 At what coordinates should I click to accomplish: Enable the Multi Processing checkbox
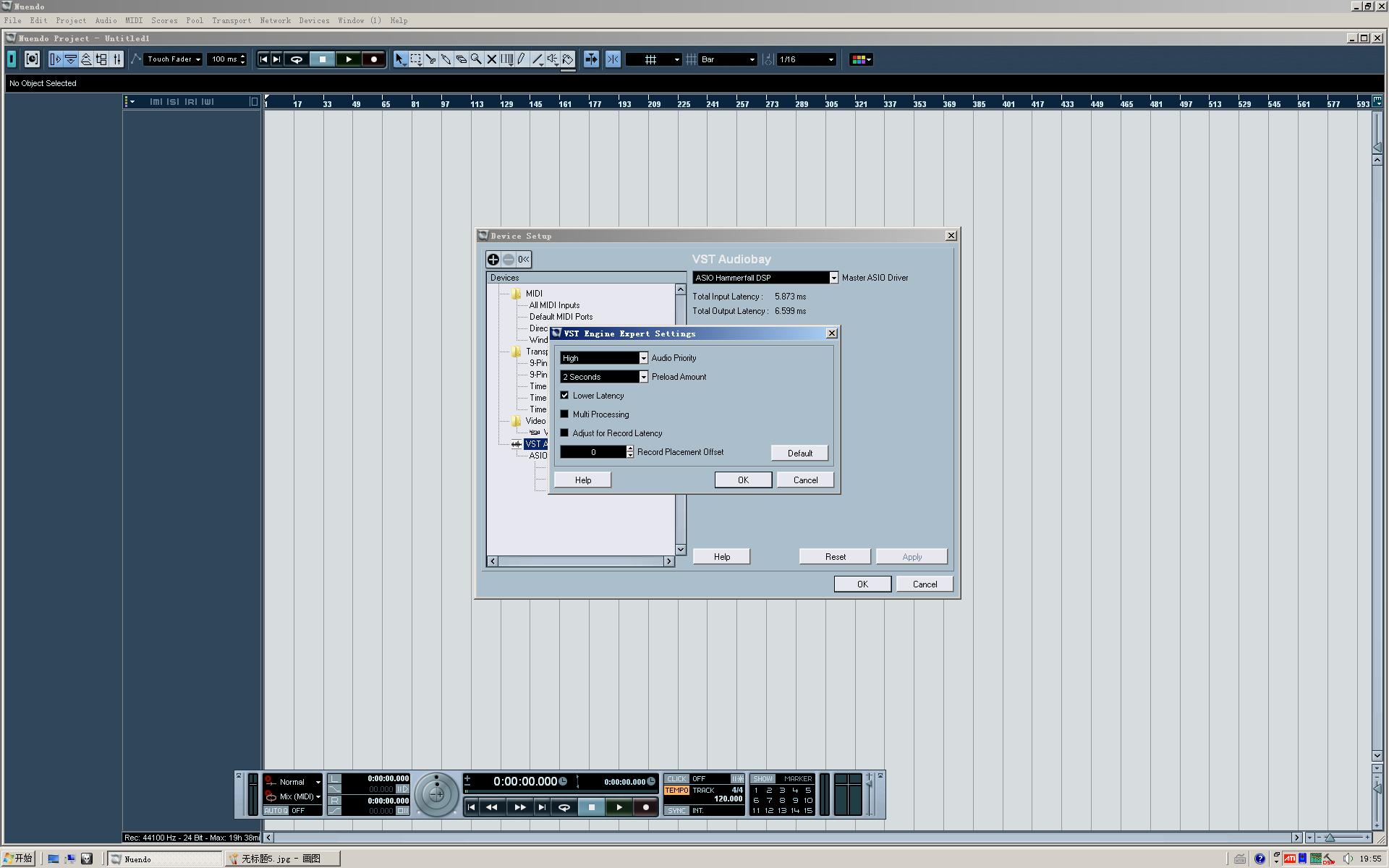pos(565,414)
